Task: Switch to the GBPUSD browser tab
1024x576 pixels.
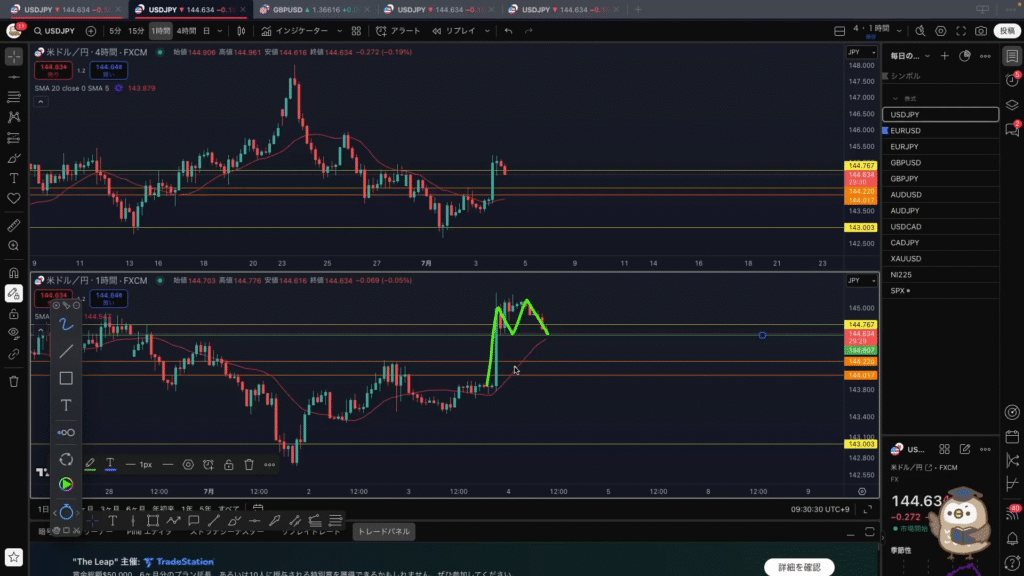Action: click(x=315, y=10)
